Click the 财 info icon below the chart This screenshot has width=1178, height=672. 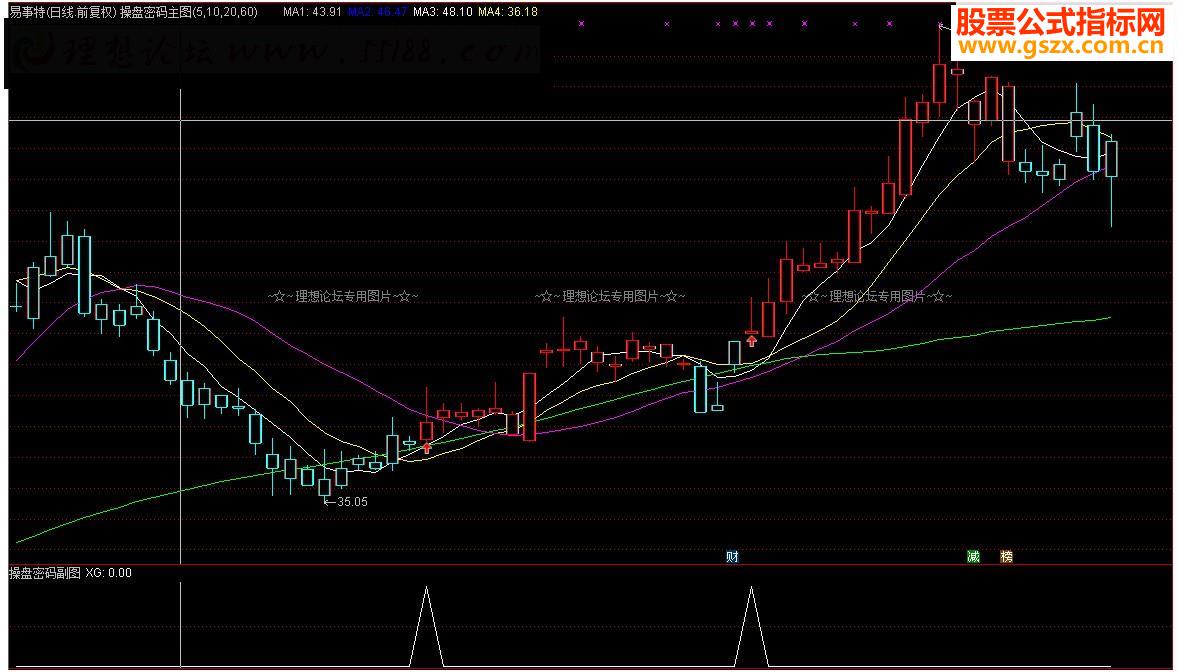(732, 557)
